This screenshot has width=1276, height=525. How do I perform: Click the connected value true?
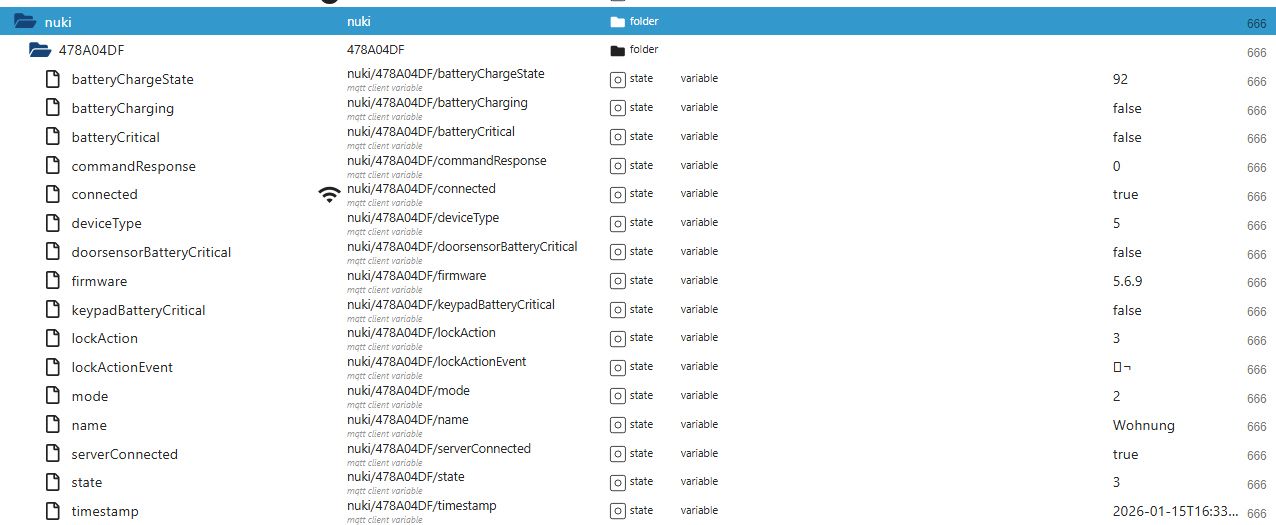point(1125,194)
